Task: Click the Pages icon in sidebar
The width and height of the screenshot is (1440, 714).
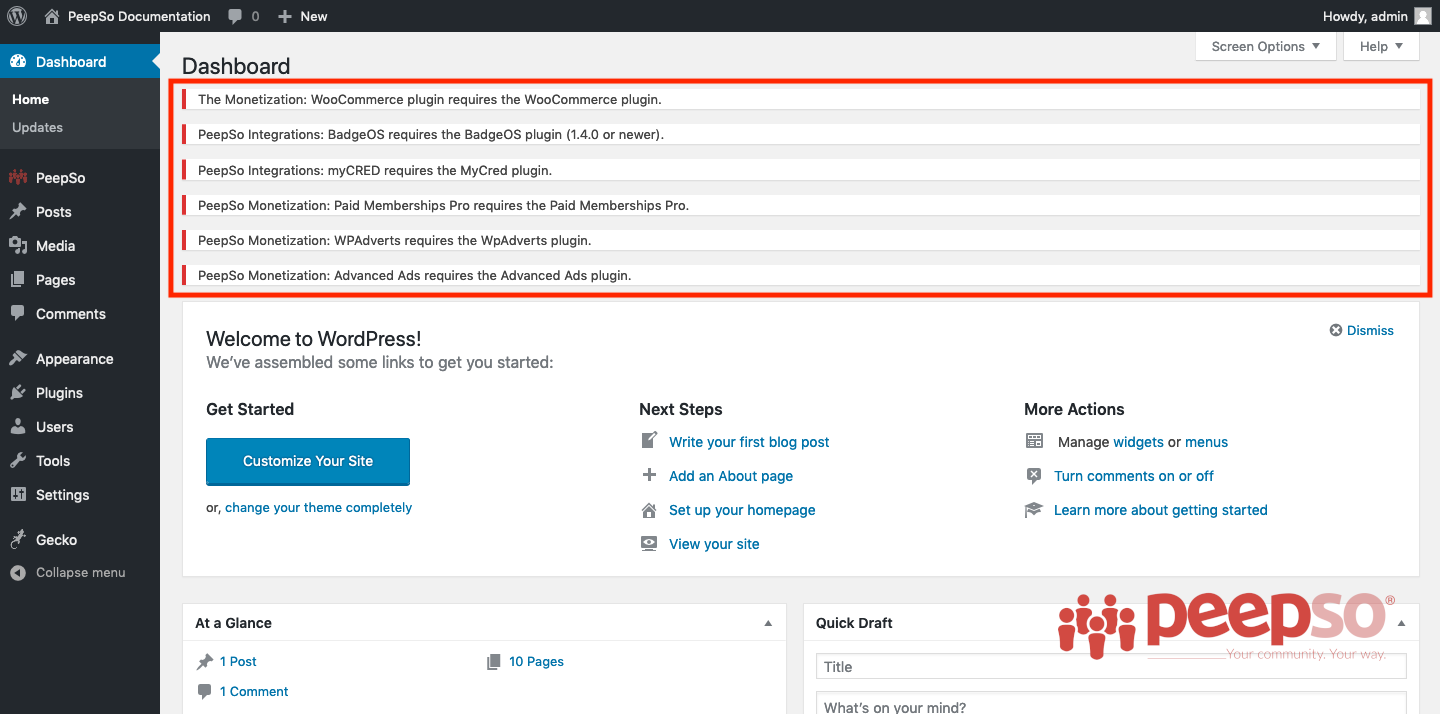Action: click(18, 280)
